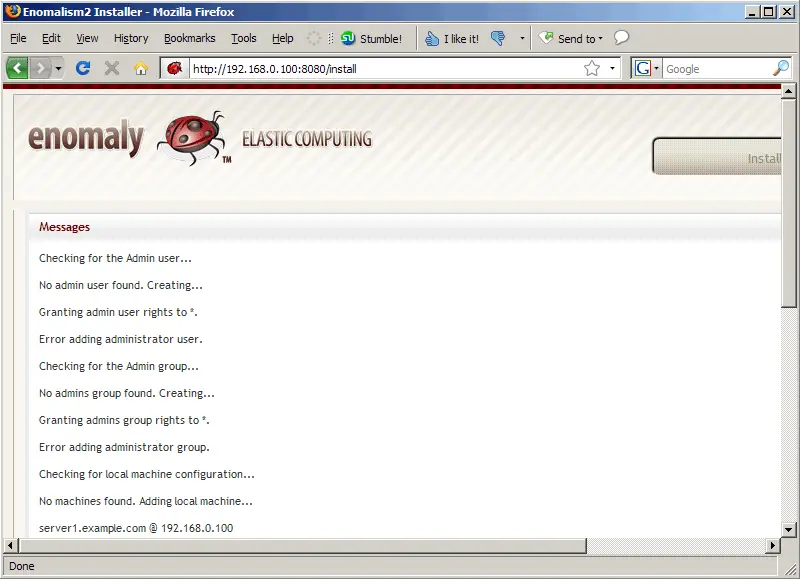Click "Error adding administrator user." message
This screenshot has width=800, height=579.
pyautogui.click(x=121, y=339)
